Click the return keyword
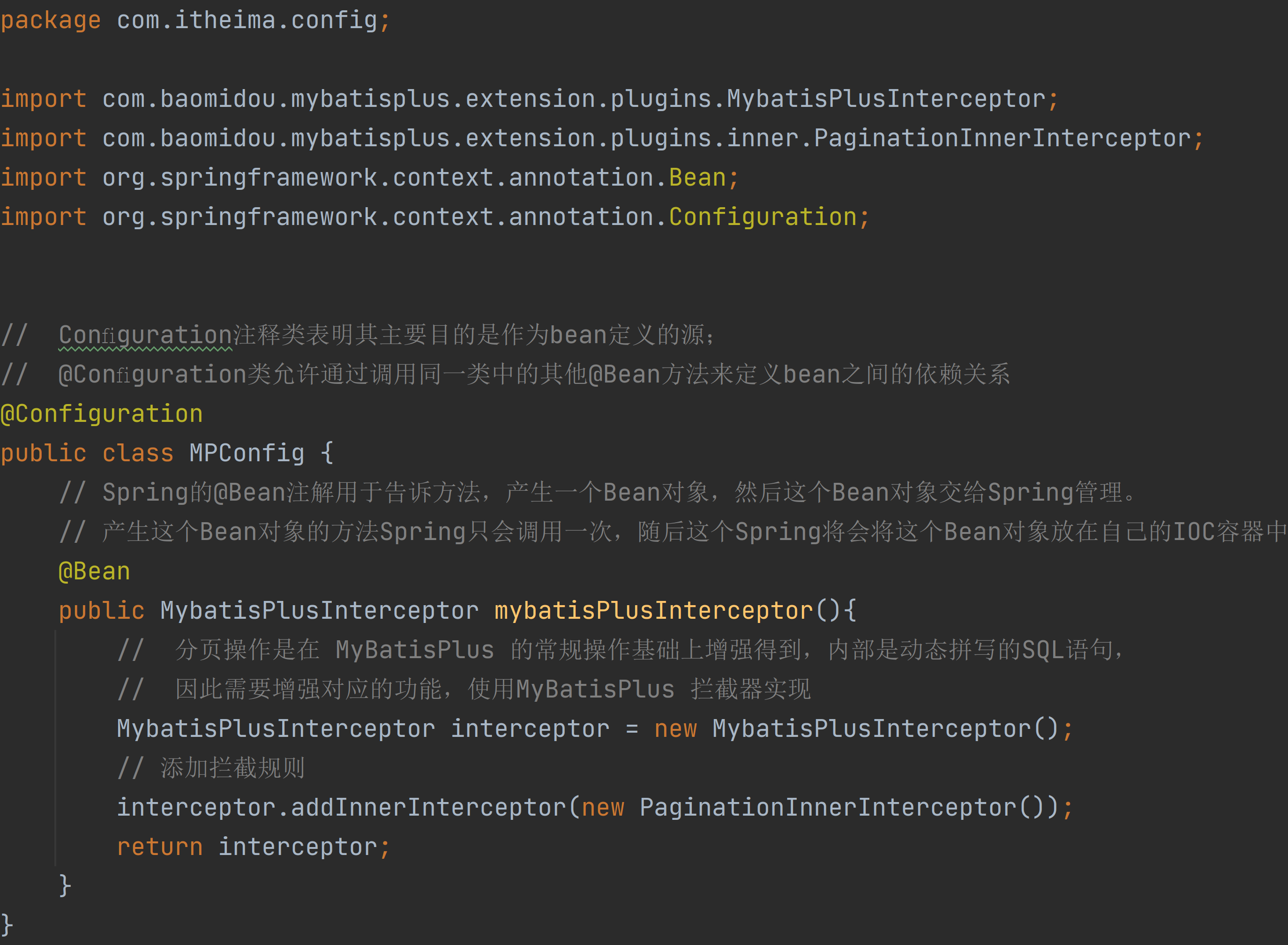 pyautogui.click(x=159, y=847)
